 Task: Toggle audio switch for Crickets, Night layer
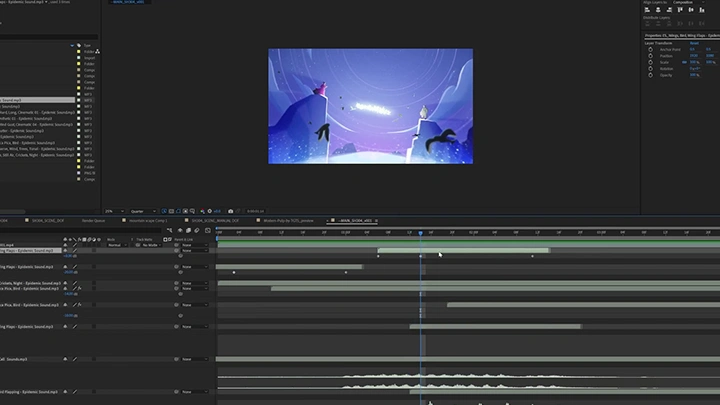[65, 283]
